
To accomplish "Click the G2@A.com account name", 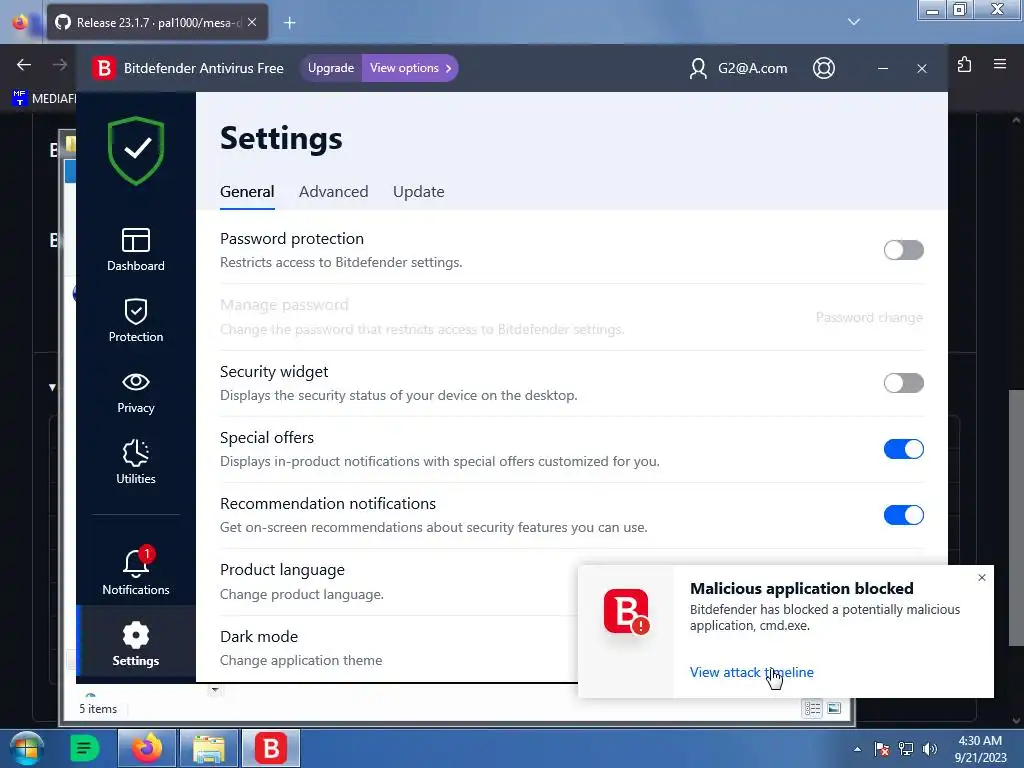I will click(752, 68).
